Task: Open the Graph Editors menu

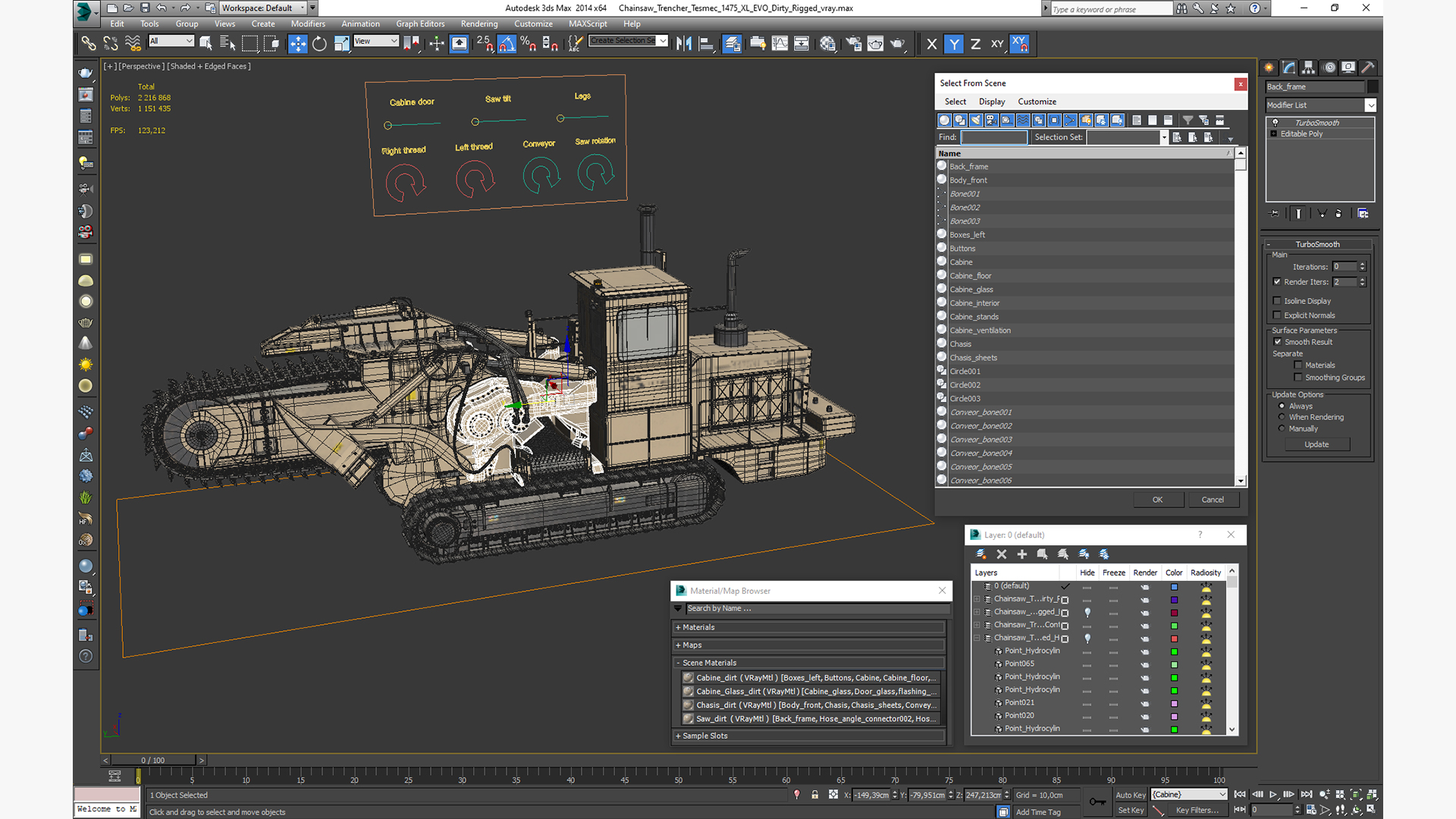Action: (x=420, y=24)
